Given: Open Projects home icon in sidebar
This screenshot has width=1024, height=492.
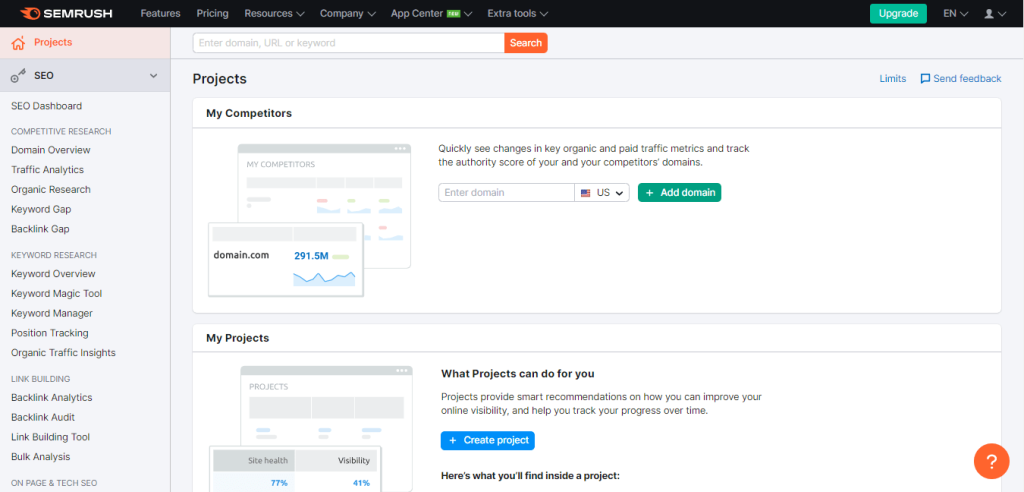Looking at the screenshot, I should (x=18, y=43).
